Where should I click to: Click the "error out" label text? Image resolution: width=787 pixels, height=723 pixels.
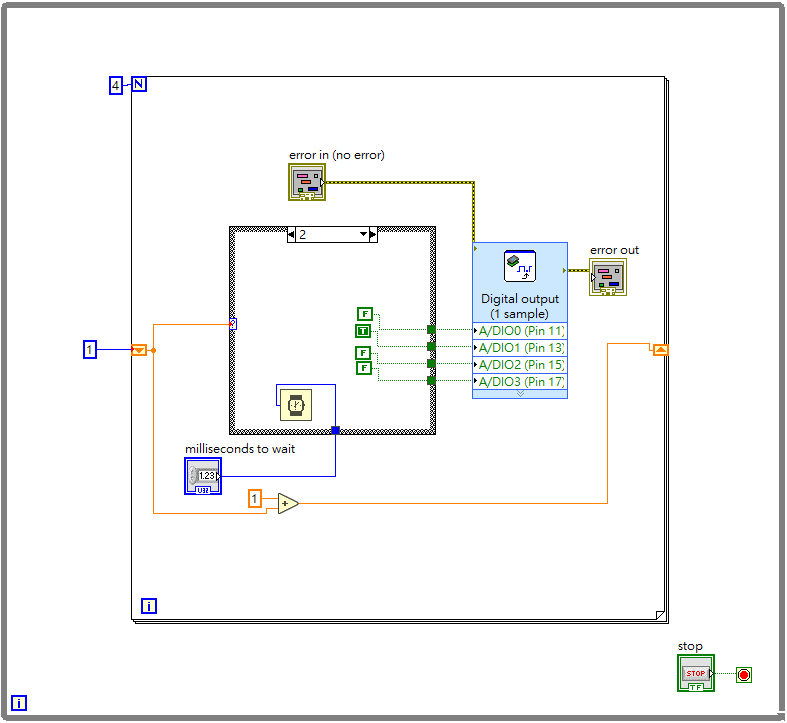click(614, 250)
